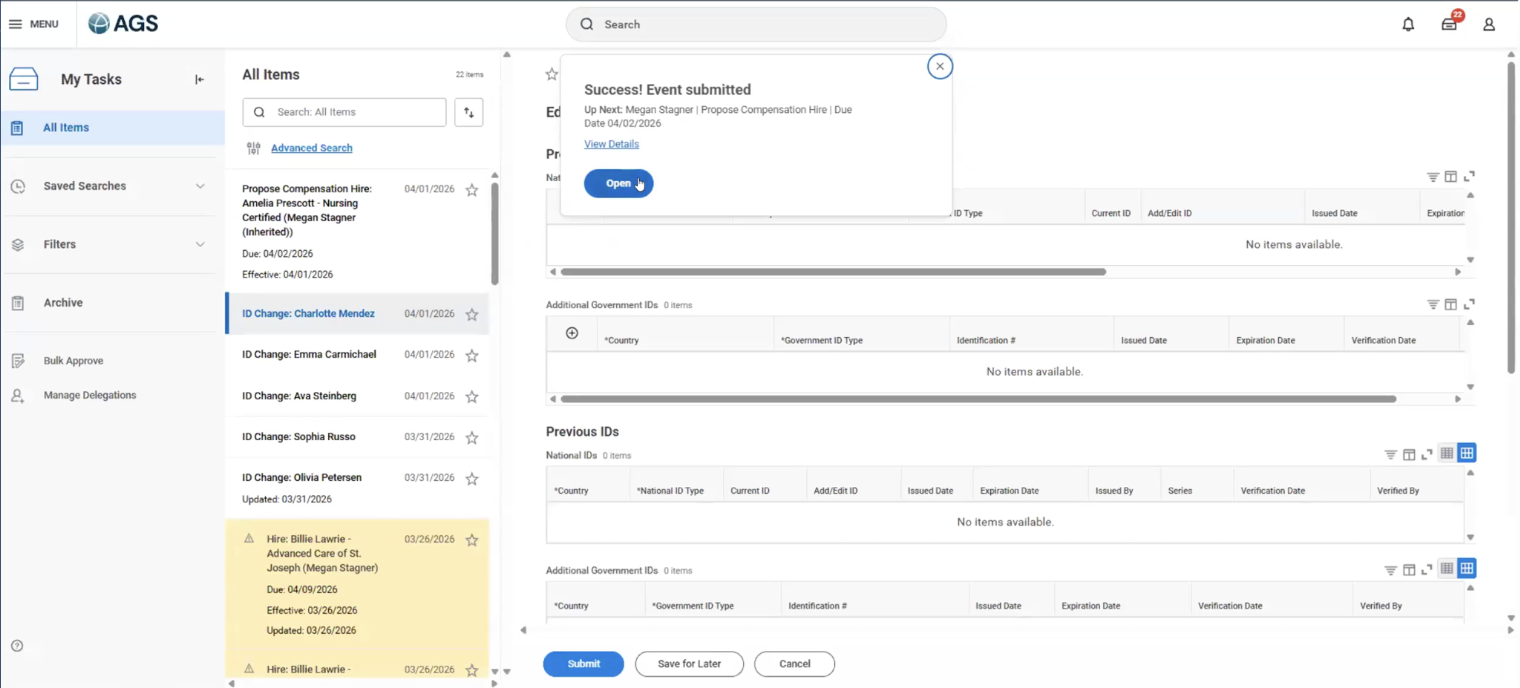Select All Items in My Tasks menu
Image resolution: width=1520 pixels, height=688 pixels.
(x=112, y=128)
